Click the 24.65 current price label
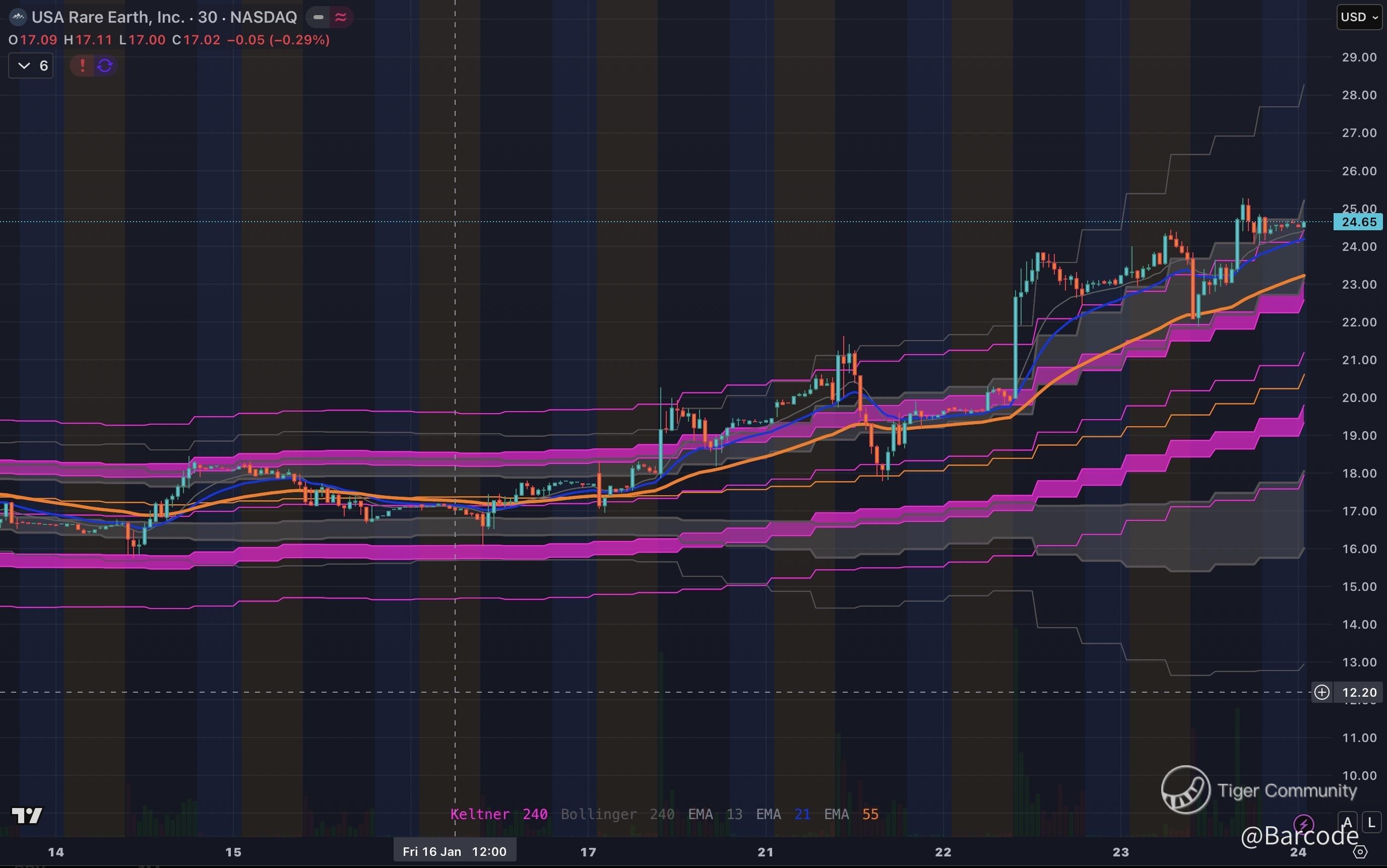The width and height of the screenshot is (1387, 868). click(x=1358, y=222)
